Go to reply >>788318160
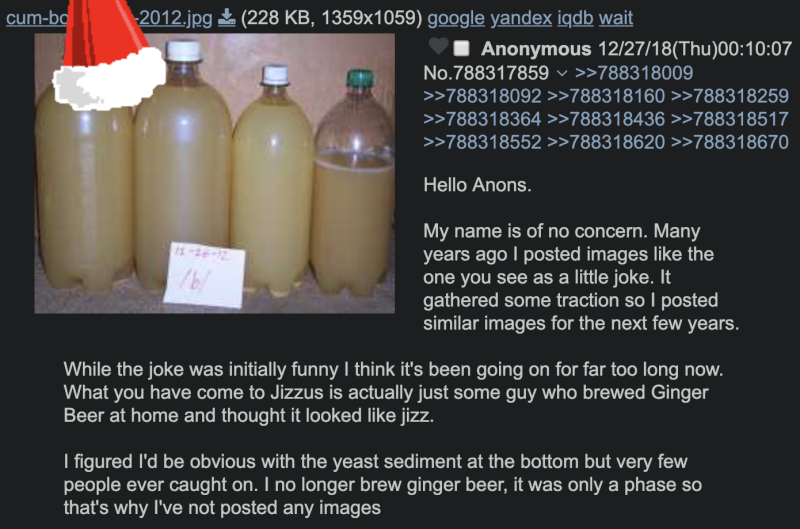 click(606, 96)
